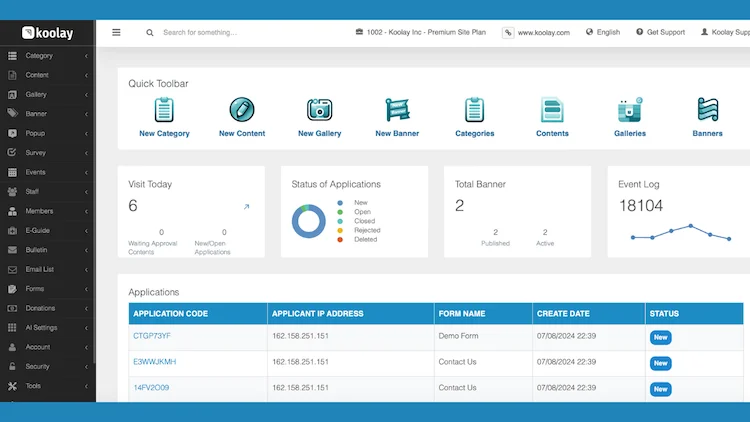Expand the Events sidebar section
This screenshot has width=750, height=422.
tap(47, 172)
